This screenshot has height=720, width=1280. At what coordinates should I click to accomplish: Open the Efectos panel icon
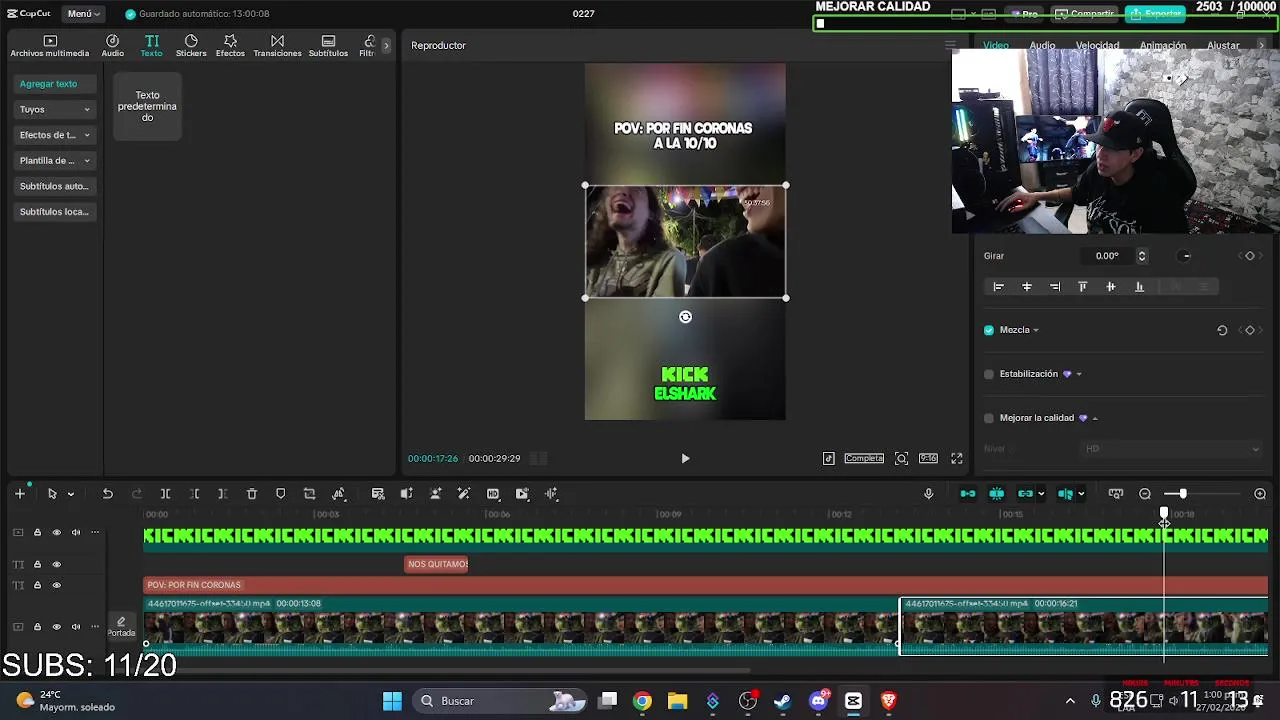pyautogui.click(x=230, y=45)
